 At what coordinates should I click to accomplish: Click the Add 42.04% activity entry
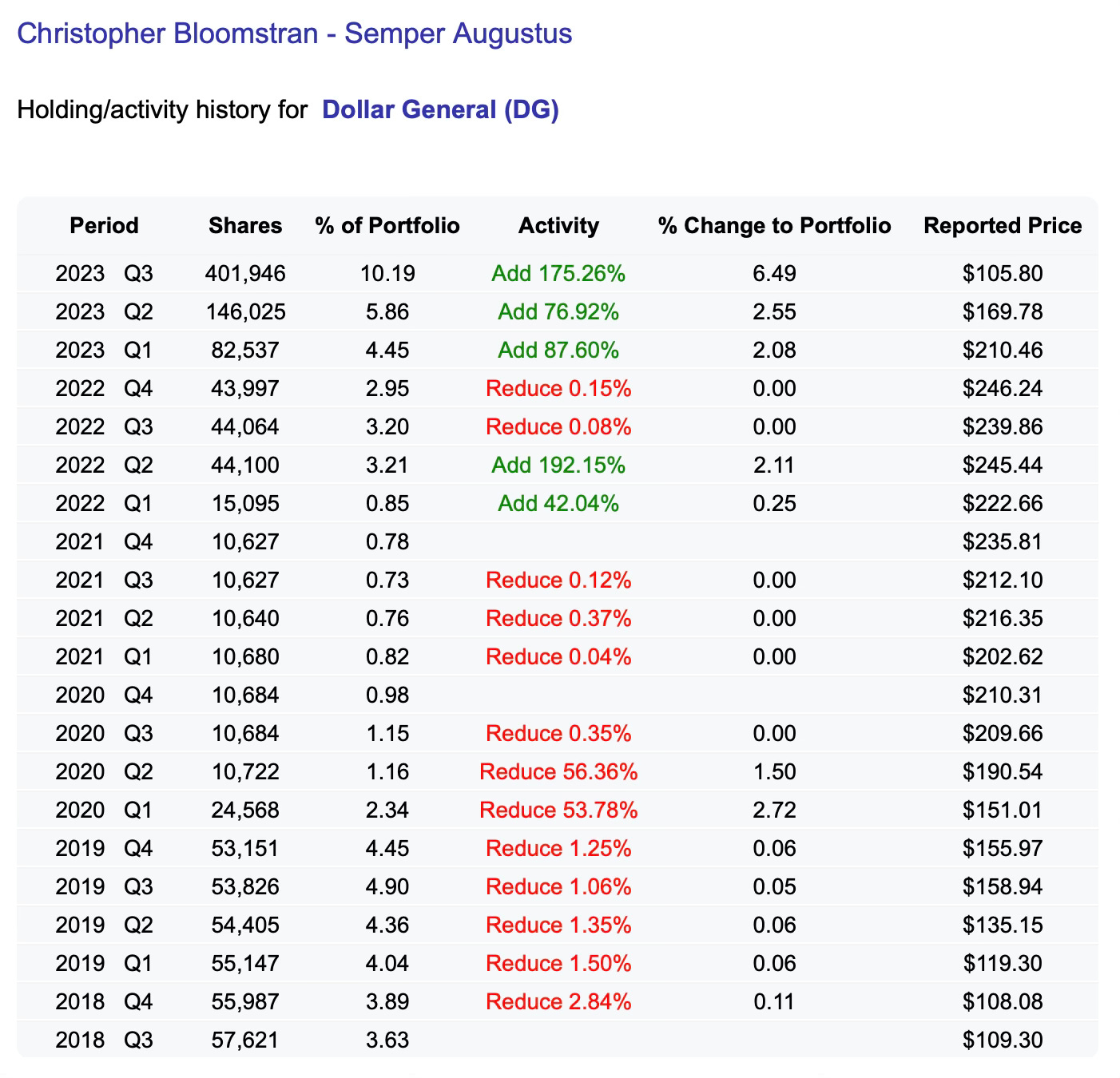[558, 504]
